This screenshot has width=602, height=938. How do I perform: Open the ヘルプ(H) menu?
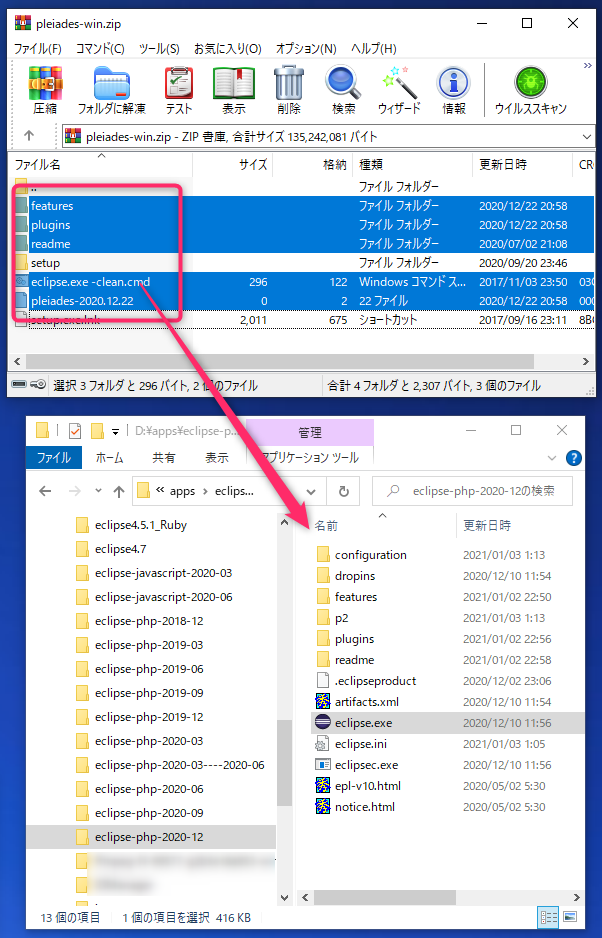373,48
